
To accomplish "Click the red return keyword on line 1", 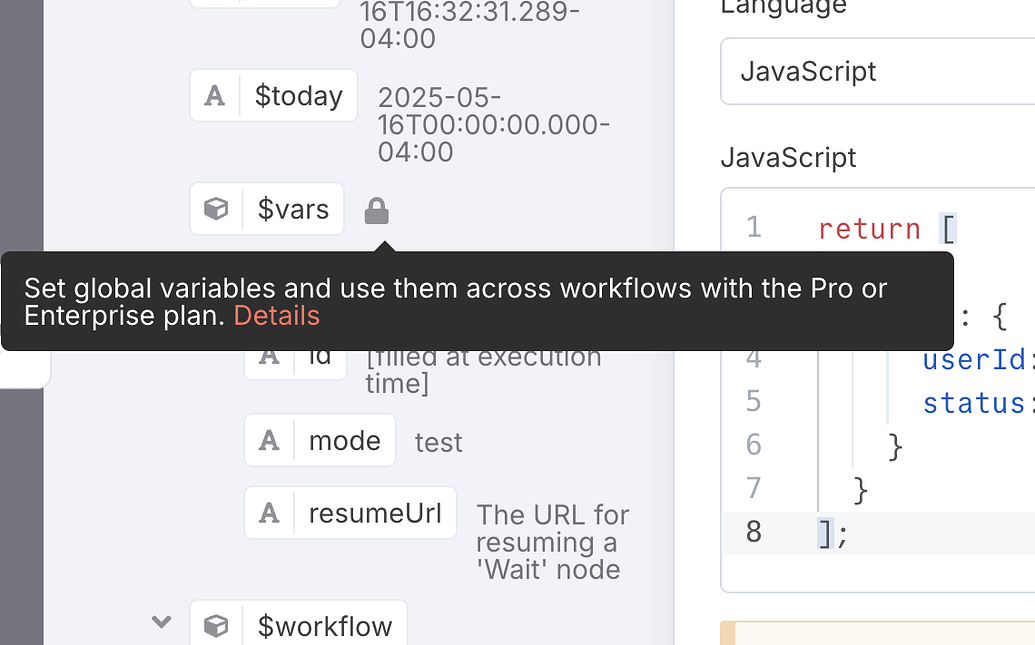I will click(868, 228).
